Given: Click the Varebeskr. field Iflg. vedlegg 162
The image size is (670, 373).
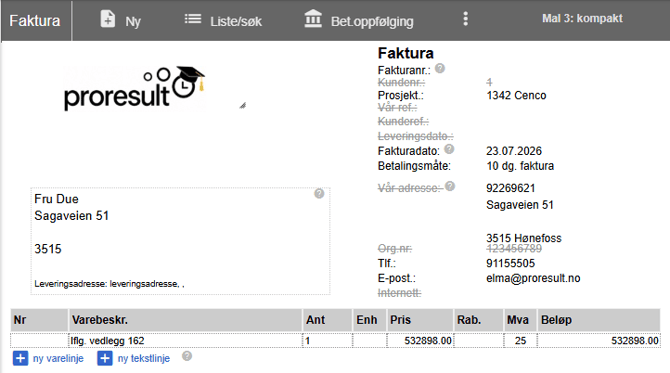Looking at the screenshot, I should coord(185,341).
